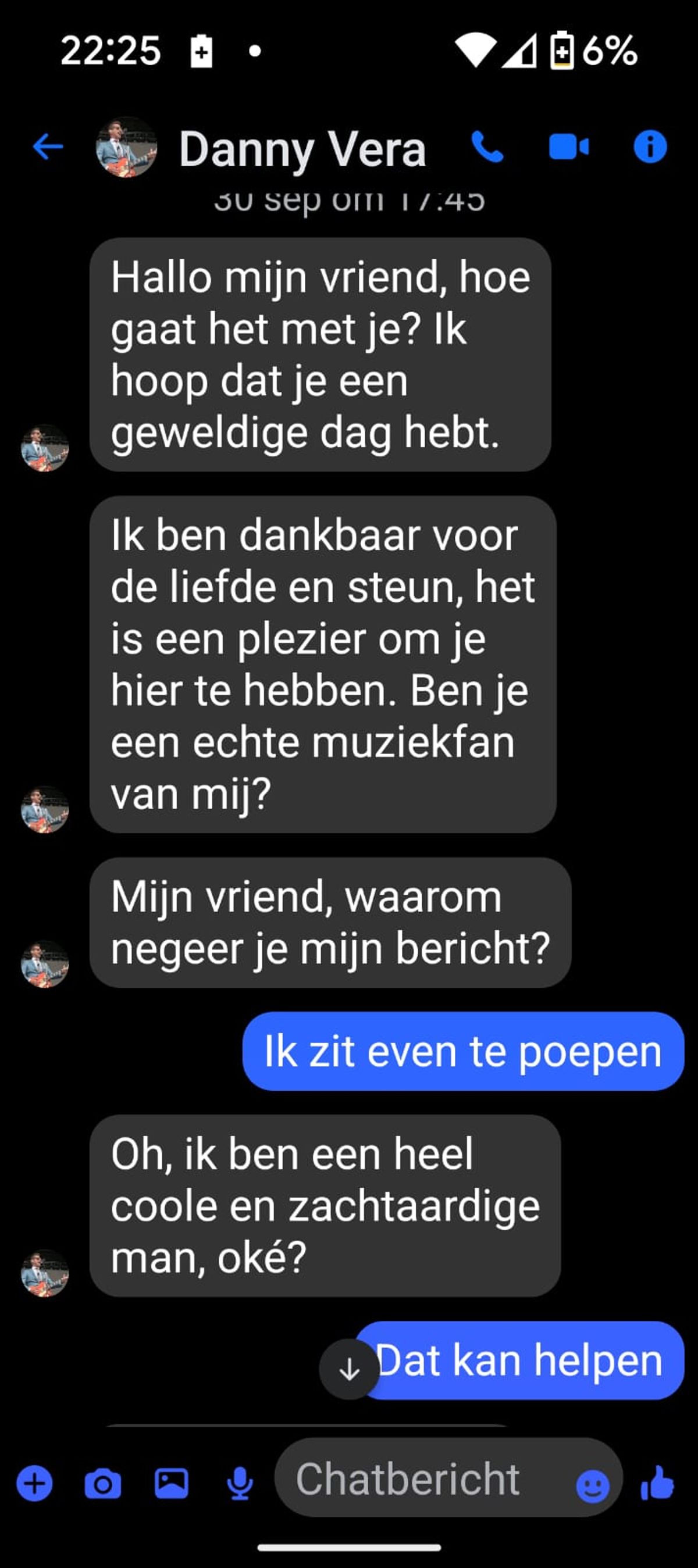Image resolution: width=698 pixels, height=1568 pixels.
Task: Select the 'Ik zit even te poepen' message
Action: (463, 1051)
